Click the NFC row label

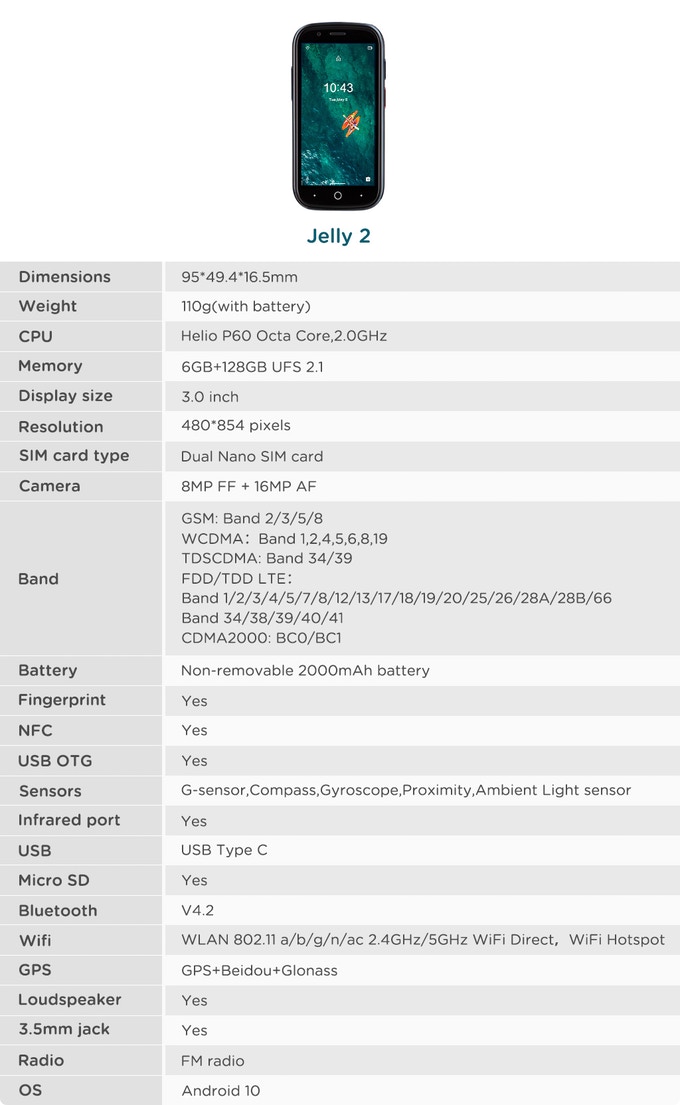(35, 730)
